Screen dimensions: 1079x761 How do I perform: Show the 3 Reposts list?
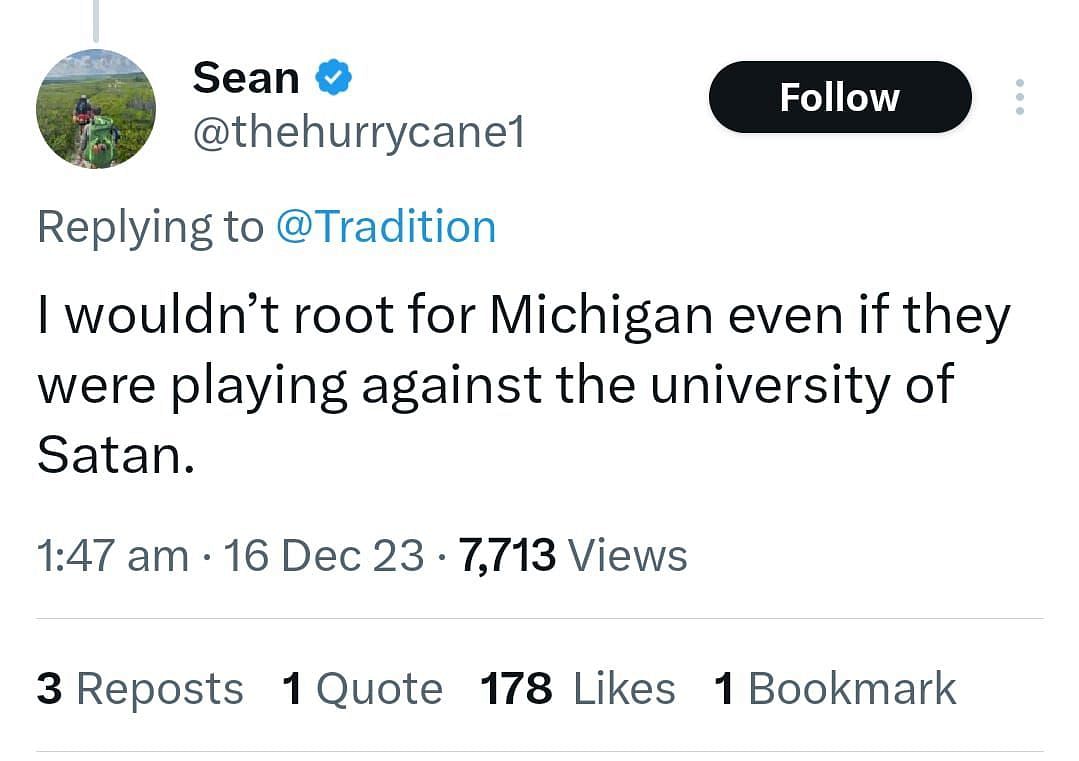click(x=140, y=689)
